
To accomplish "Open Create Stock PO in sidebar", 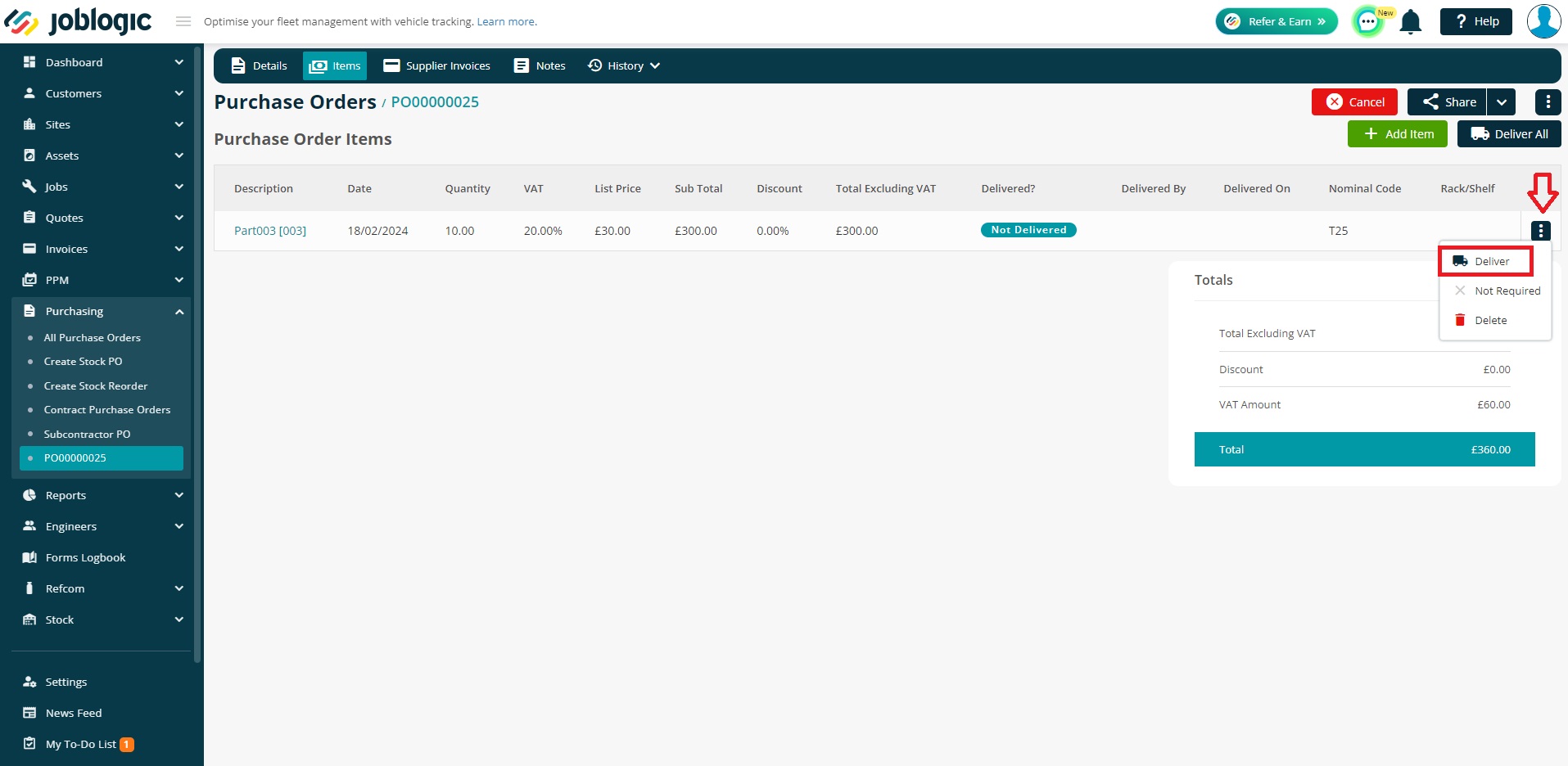I will click(84, 362).
